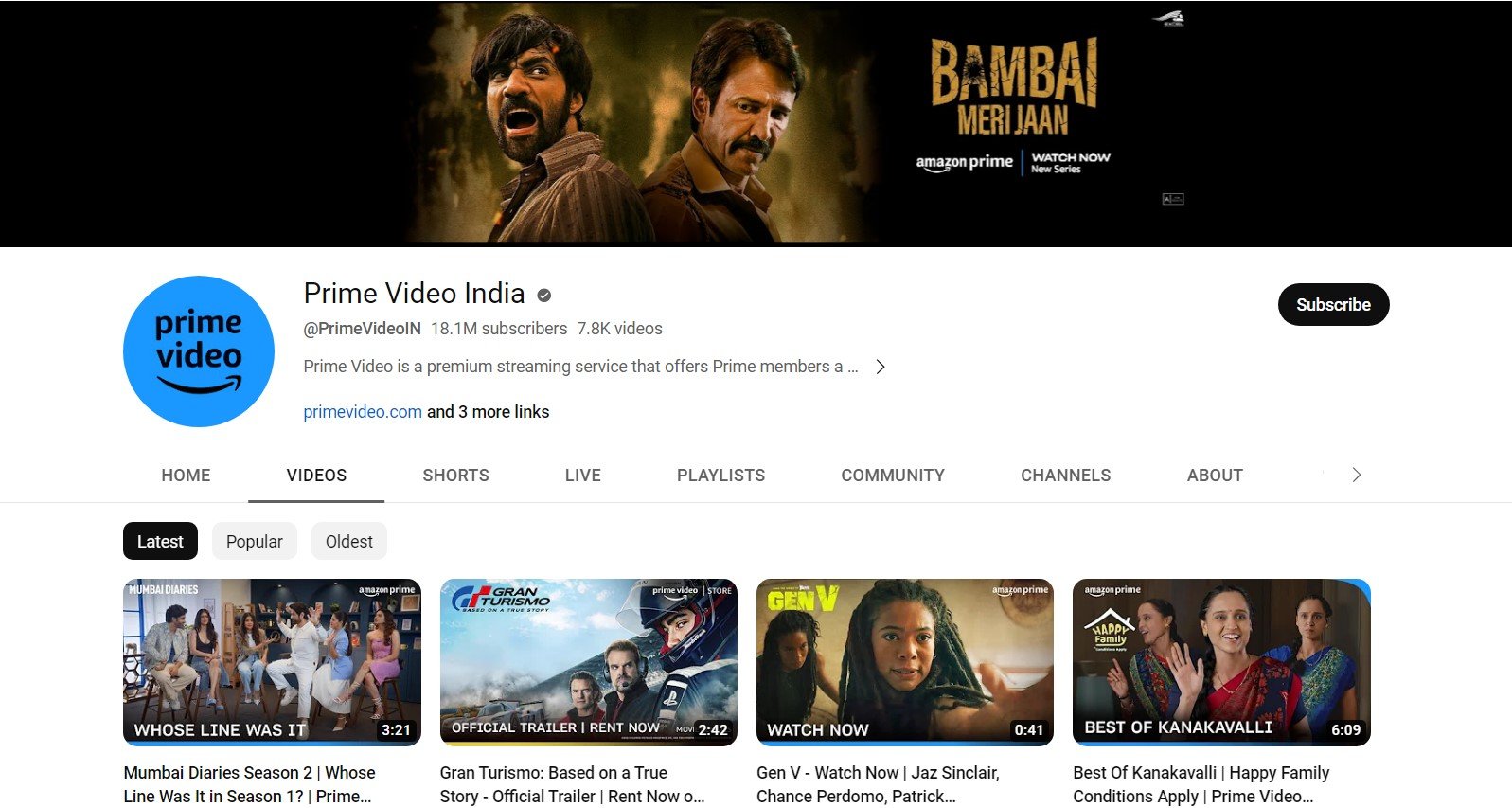
Task: Open 'and 3 more links'
Action: (488, 412)
